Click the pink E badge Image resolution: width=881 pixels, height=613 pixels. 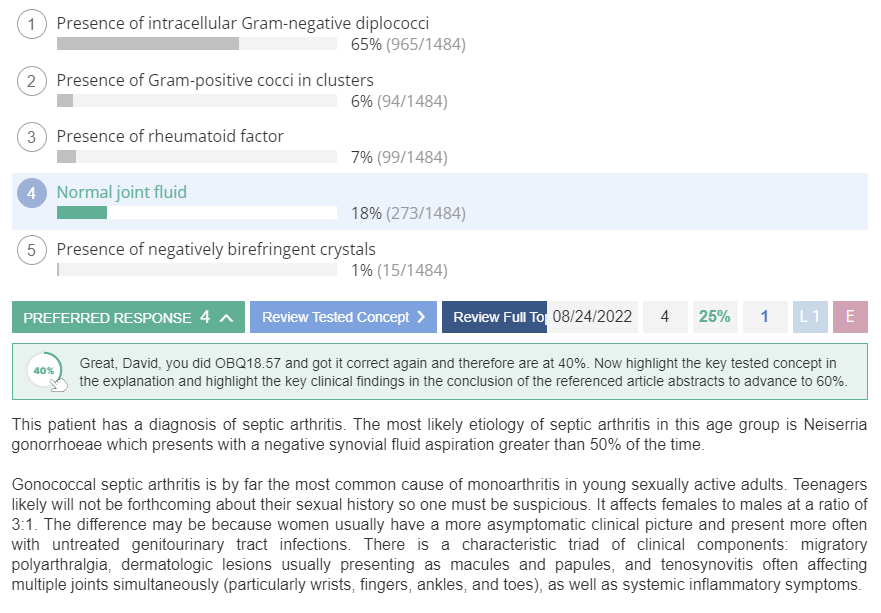850,317
